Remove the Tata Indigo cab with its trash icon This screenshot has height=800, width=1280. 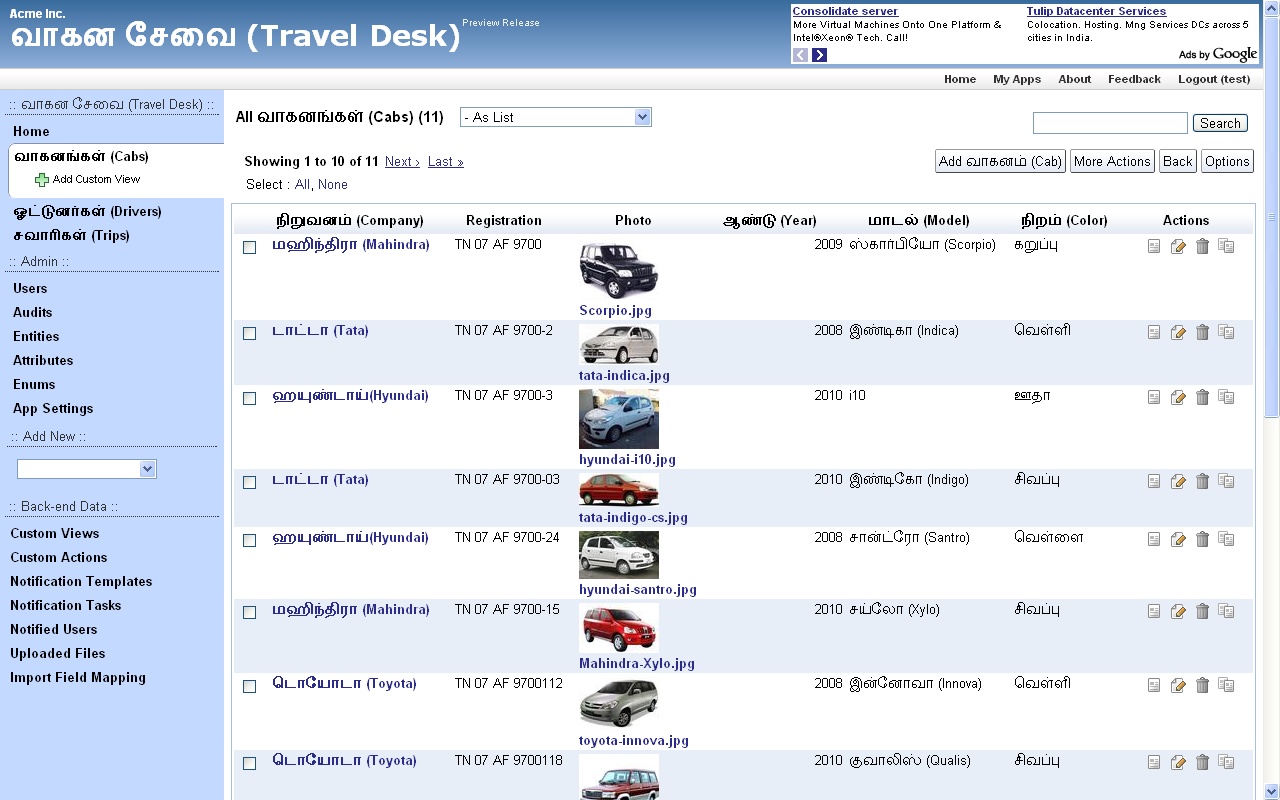1202,481
